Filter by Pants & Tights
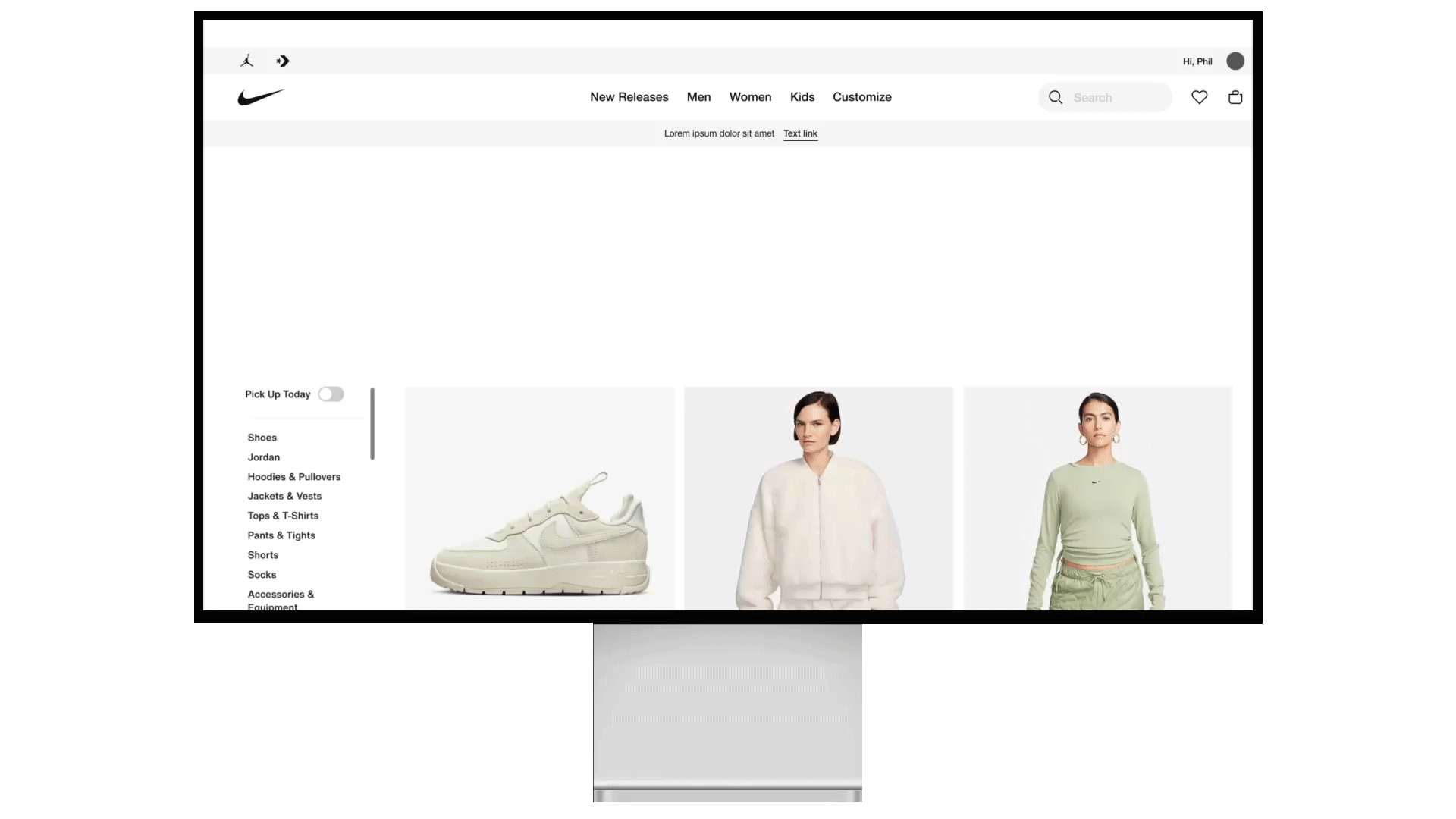The height and width of the screenshot is (819, 1456). pyautogui.click(x=281, y=535)
